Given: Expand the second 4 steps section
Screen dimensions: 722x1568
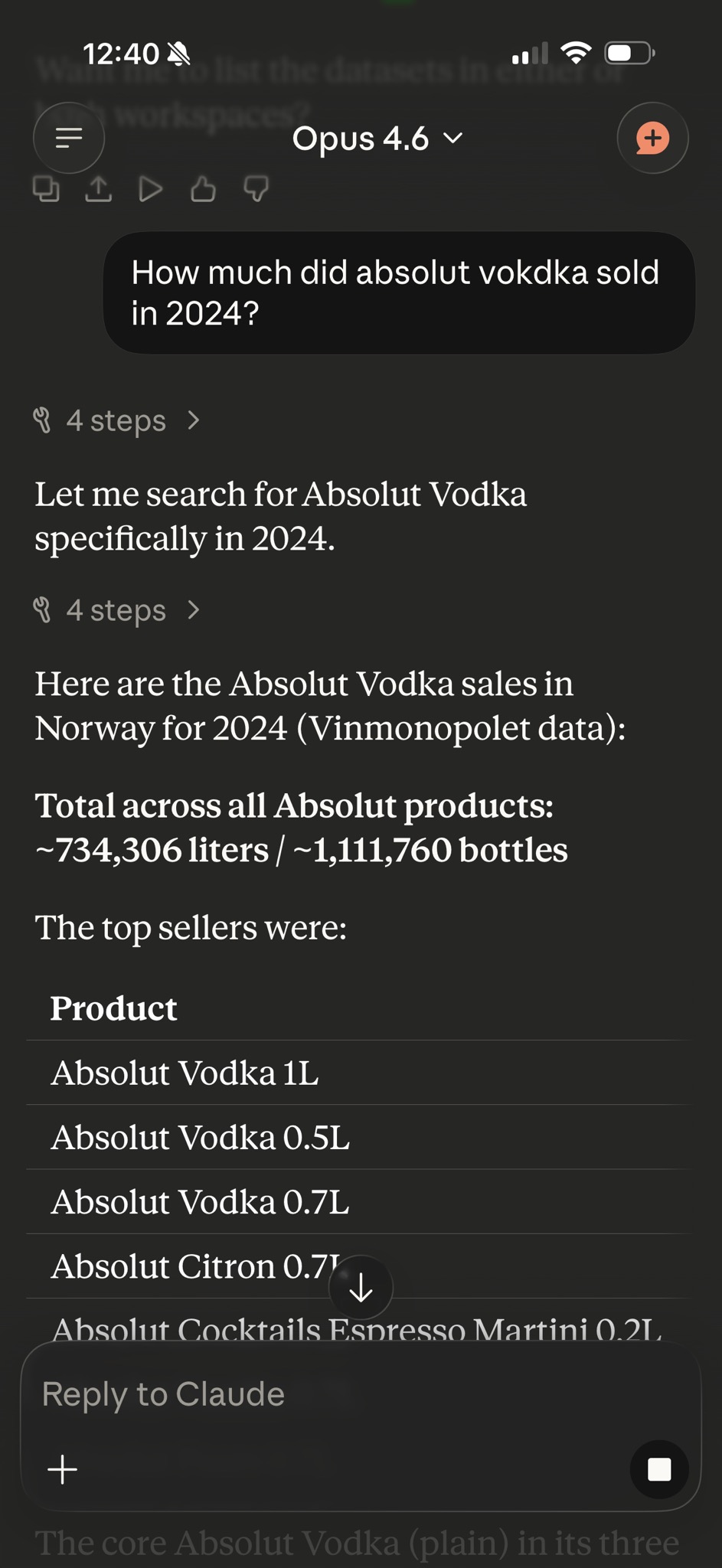Looking at the screenshot, I should pyautogui.click(x=116, y=610).
